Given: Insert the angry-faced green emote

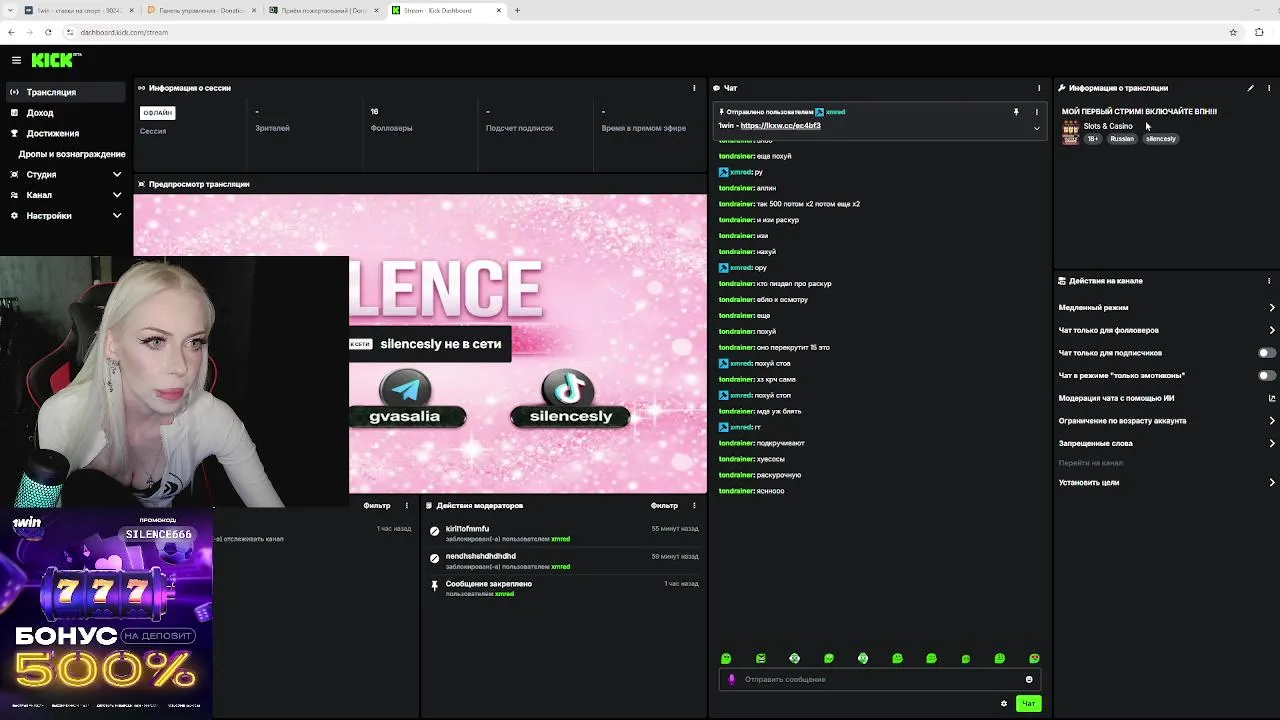Looking at the screenshot, I should tap(761, 658).
